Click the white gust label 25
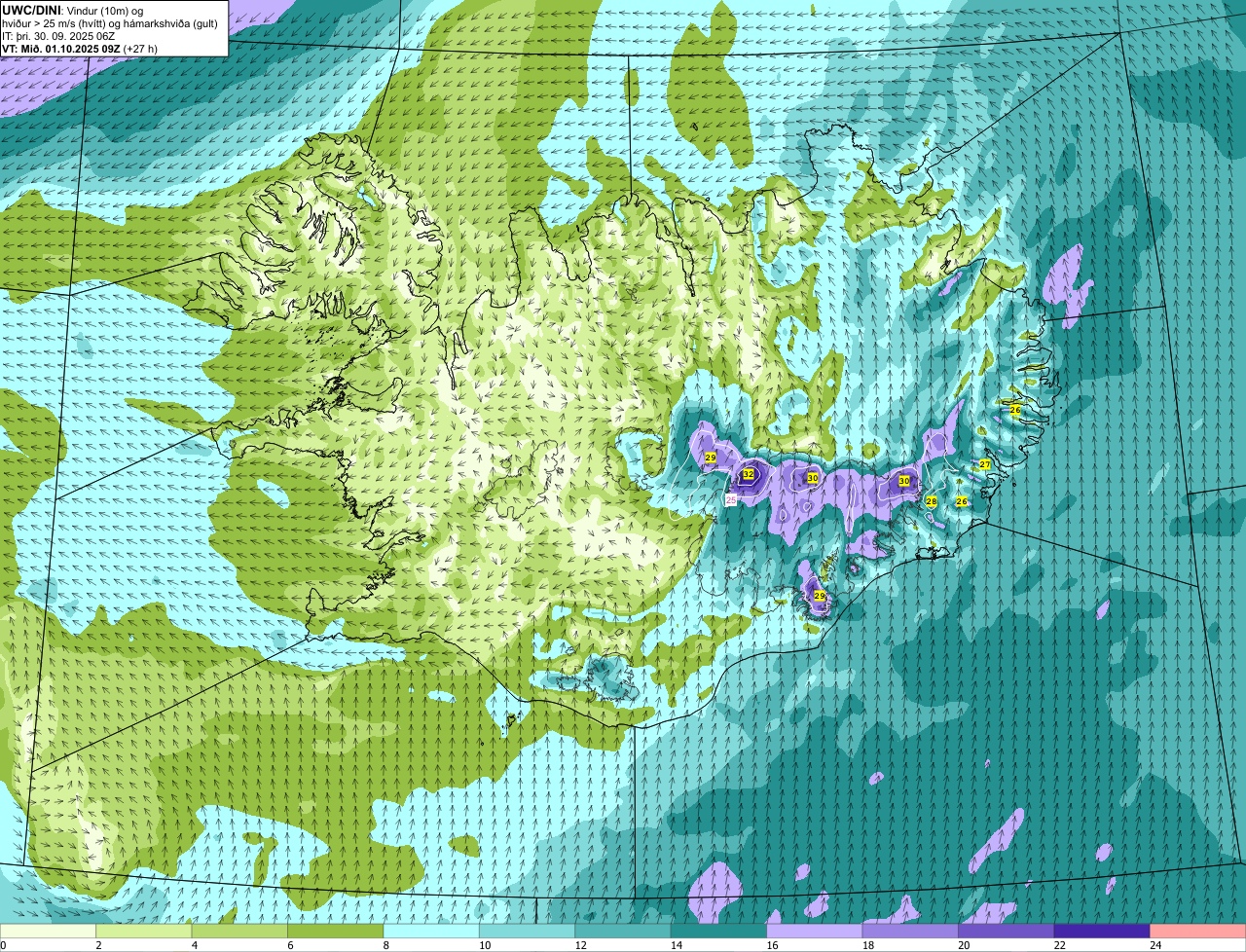This screenshot has width=1246, height=952. coord(731,499)
